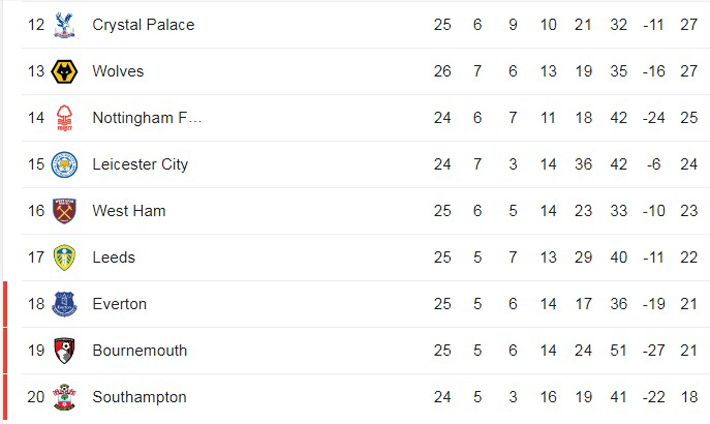Open the Wolves team name link
This screenshot has width=710, height=424.
(118, 72)
